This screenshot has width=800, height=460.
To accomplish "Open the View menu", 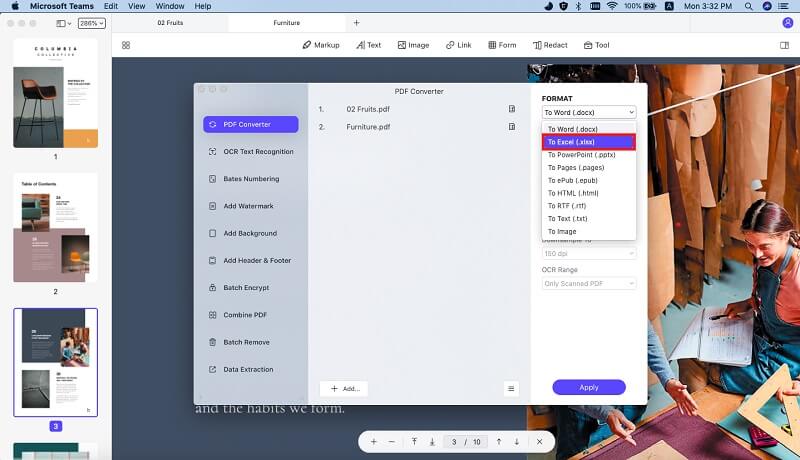I will pos(136,6).
